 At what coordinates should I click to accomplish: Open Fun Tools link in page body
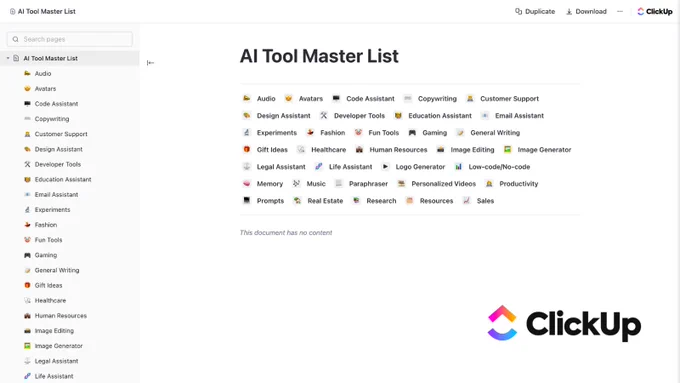(384, 132)
